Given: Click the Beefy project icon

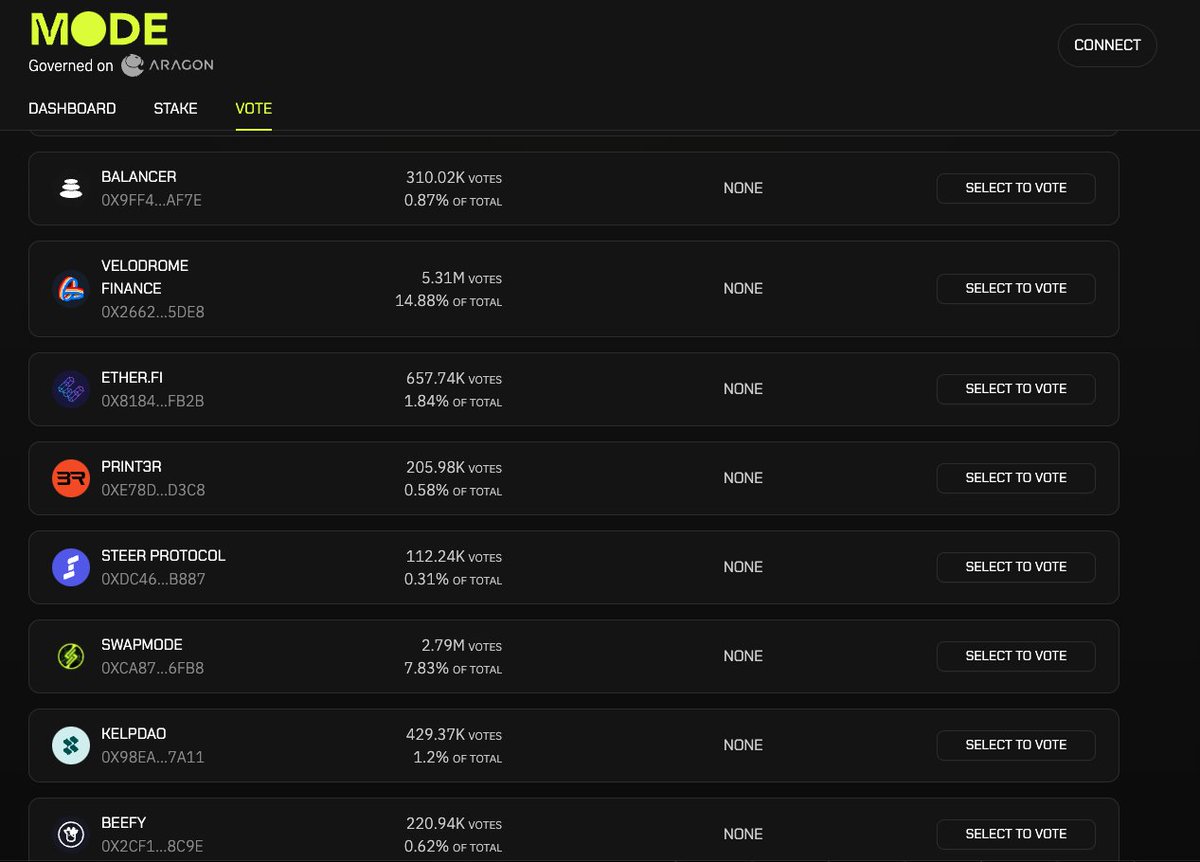Looking at the screenshot, I should coord(71,834).
